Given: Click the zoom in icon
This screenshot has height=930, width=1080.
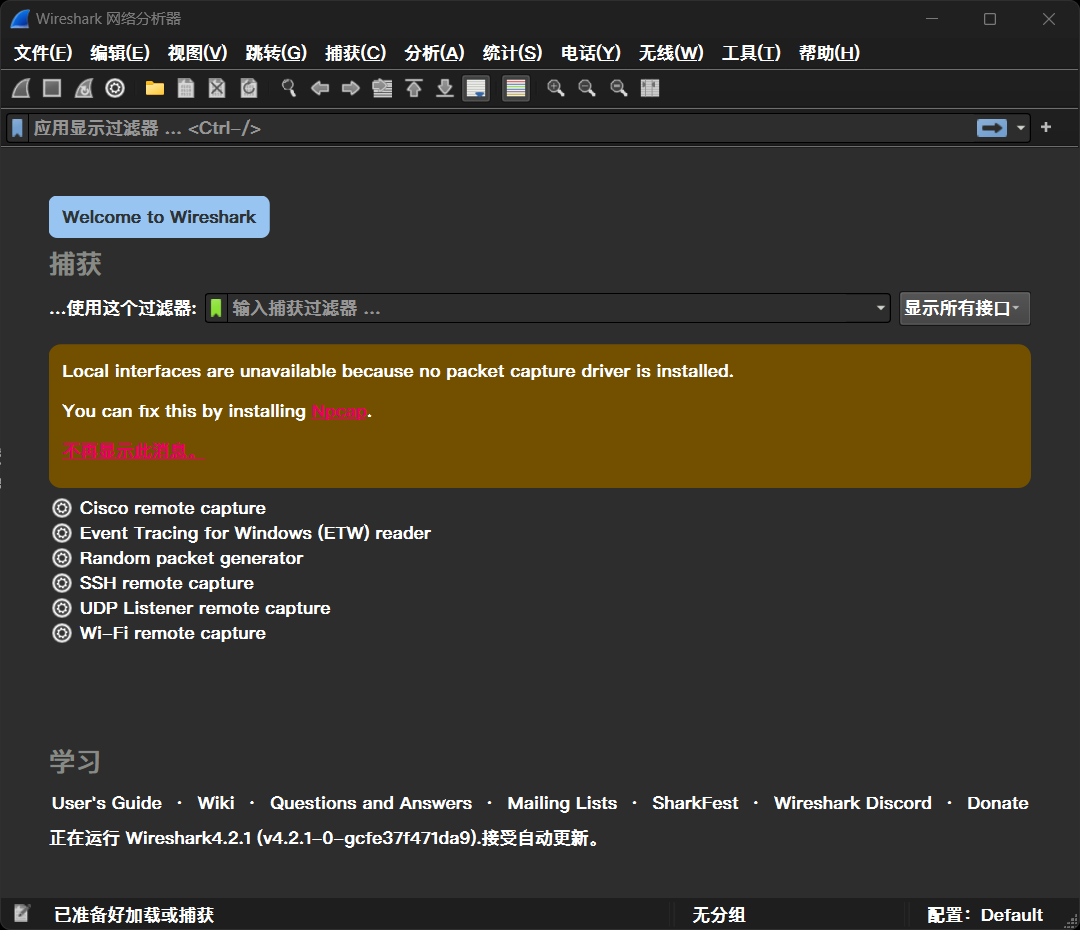Looking at the screenshot, I should [556, 88].
